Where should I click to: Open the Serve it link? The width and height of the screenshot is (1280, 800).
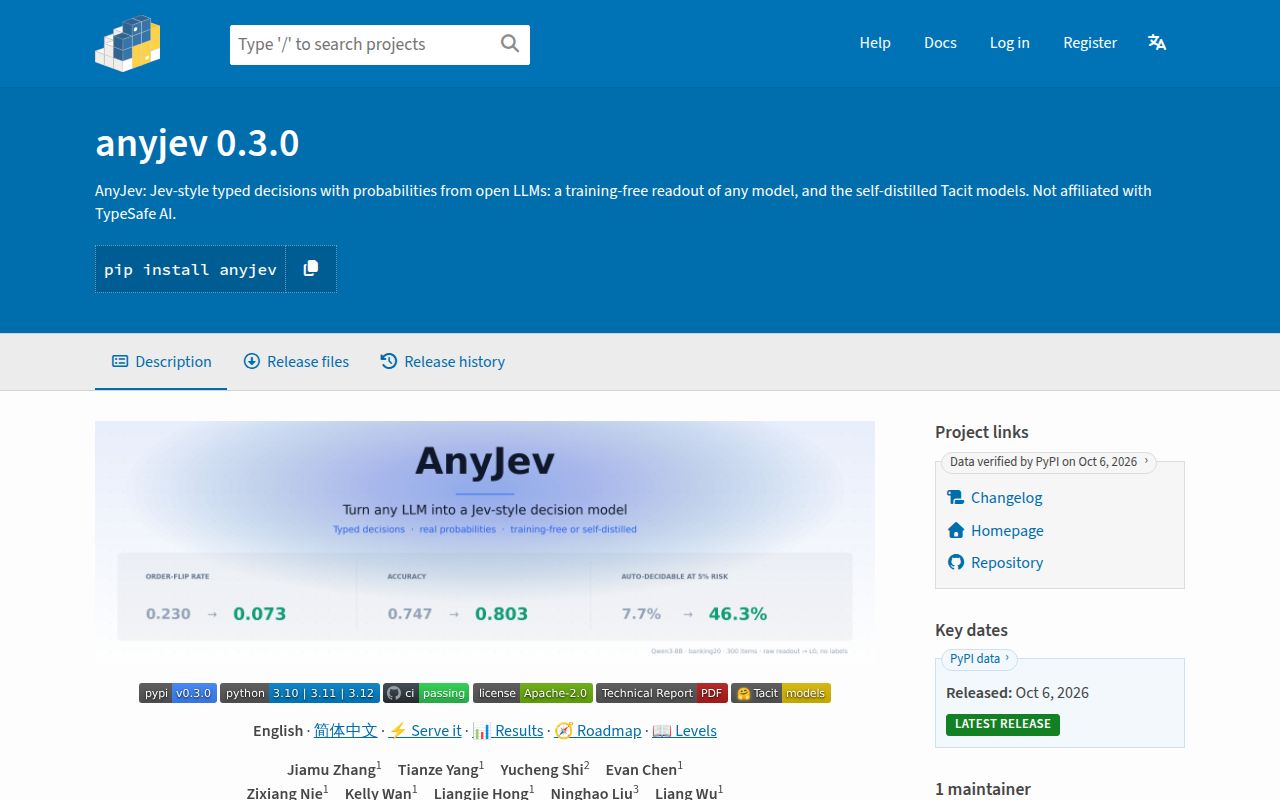tap(425, 730)
